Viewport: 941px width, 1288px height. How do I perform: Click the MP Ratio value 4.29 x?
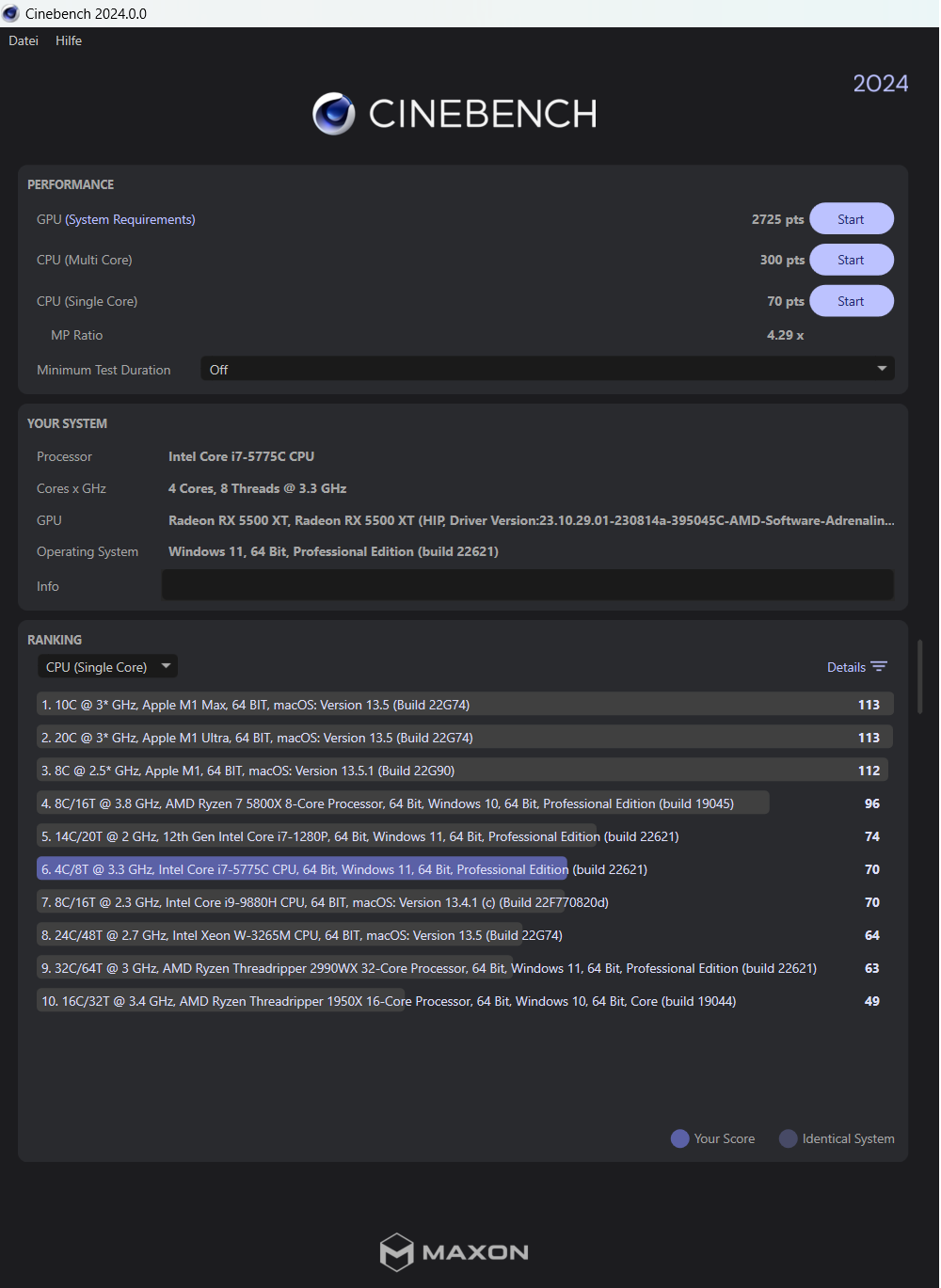[785, 335]
